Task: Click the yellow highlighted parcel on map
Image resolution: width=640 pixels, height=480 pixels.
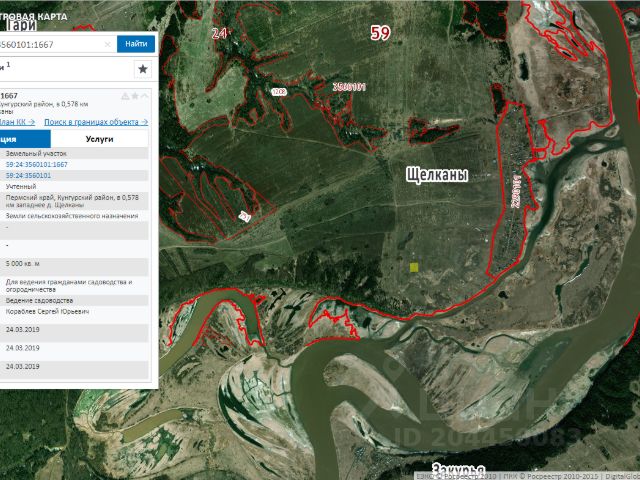Action: point(414,267)
